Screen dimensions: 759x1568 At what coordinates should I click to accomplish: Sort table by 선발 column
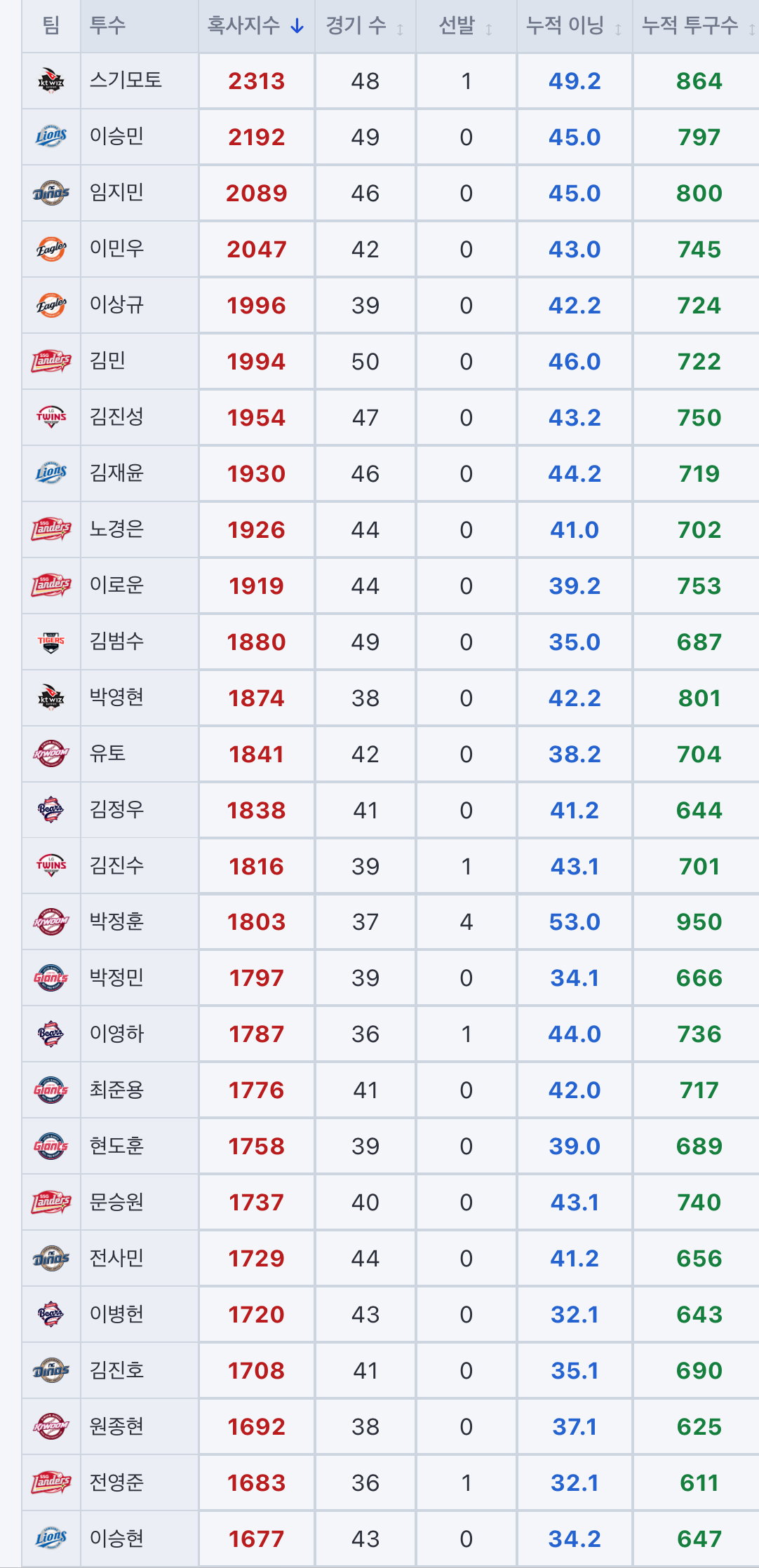(466, 26)
